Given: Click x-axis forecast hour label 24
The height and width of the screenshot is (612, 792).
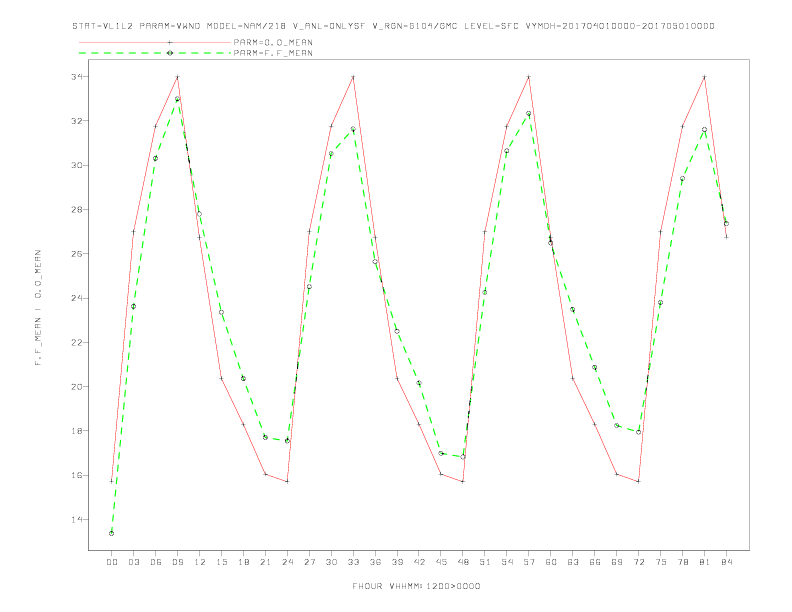Looking at the screenshot, I should pyautogui.click(x=287, y=562).
